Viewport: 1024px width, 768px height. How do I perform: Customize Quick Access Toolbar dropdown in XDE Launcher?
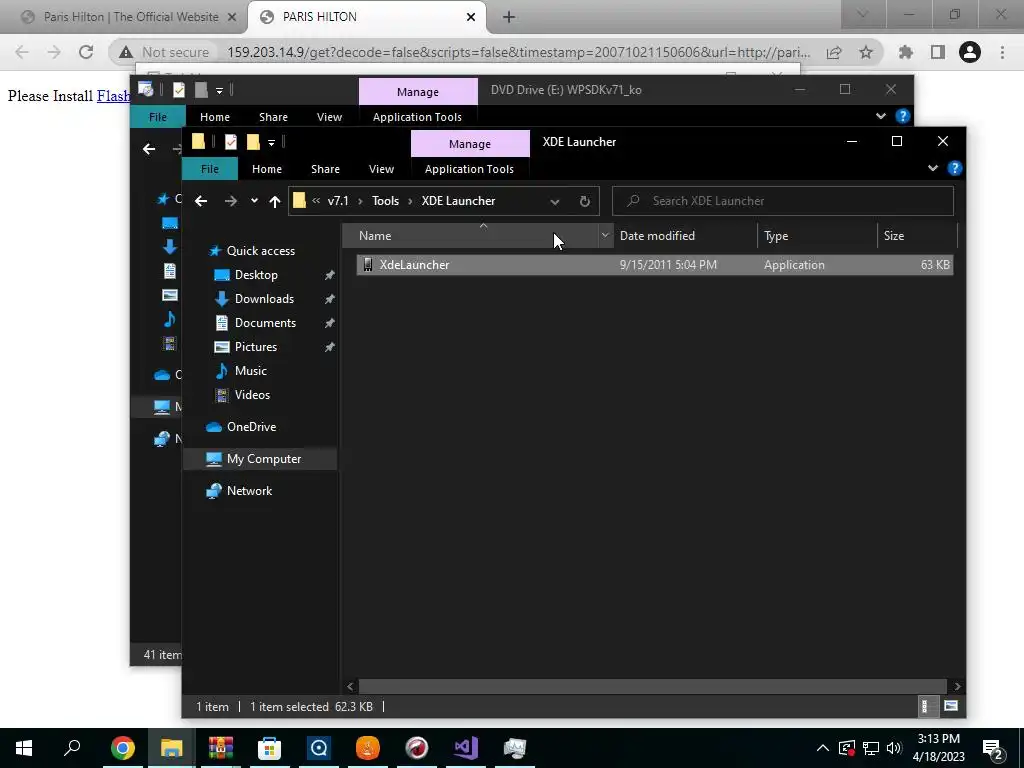point(271,142)
